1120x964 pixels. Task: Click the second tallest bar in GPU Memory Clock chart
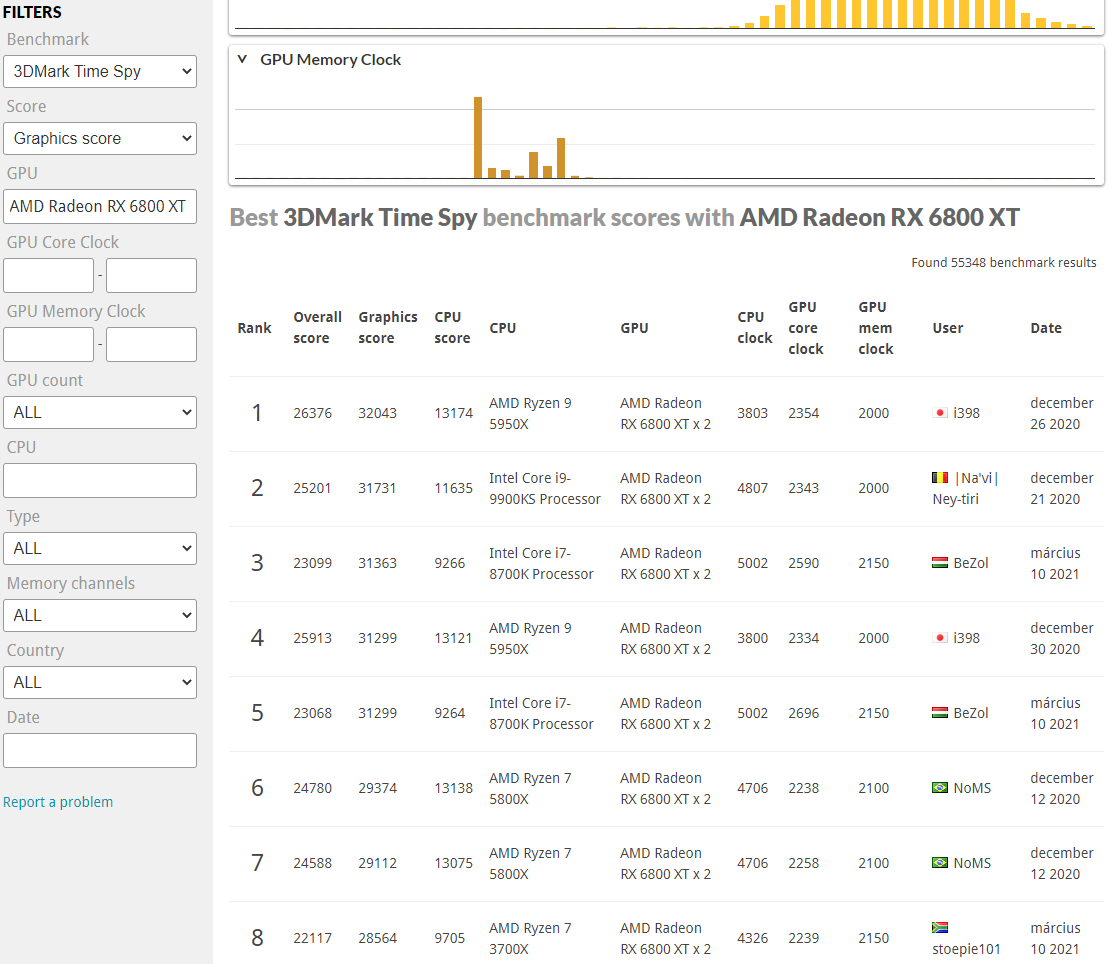561,158
